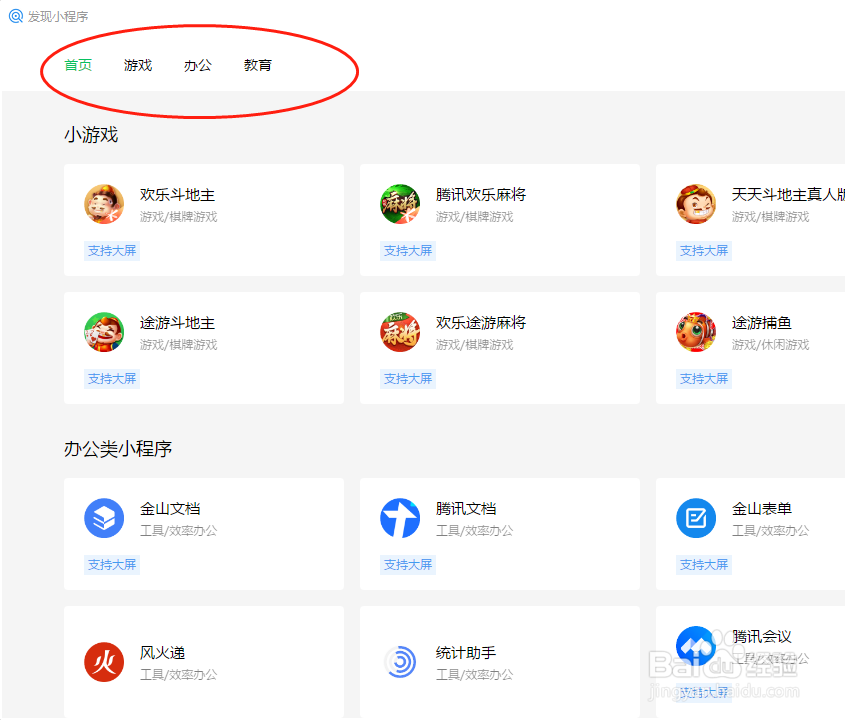Open the 欢乐斗地主 game icon
This screenshot has height=720, width=845.
point(104,204)
